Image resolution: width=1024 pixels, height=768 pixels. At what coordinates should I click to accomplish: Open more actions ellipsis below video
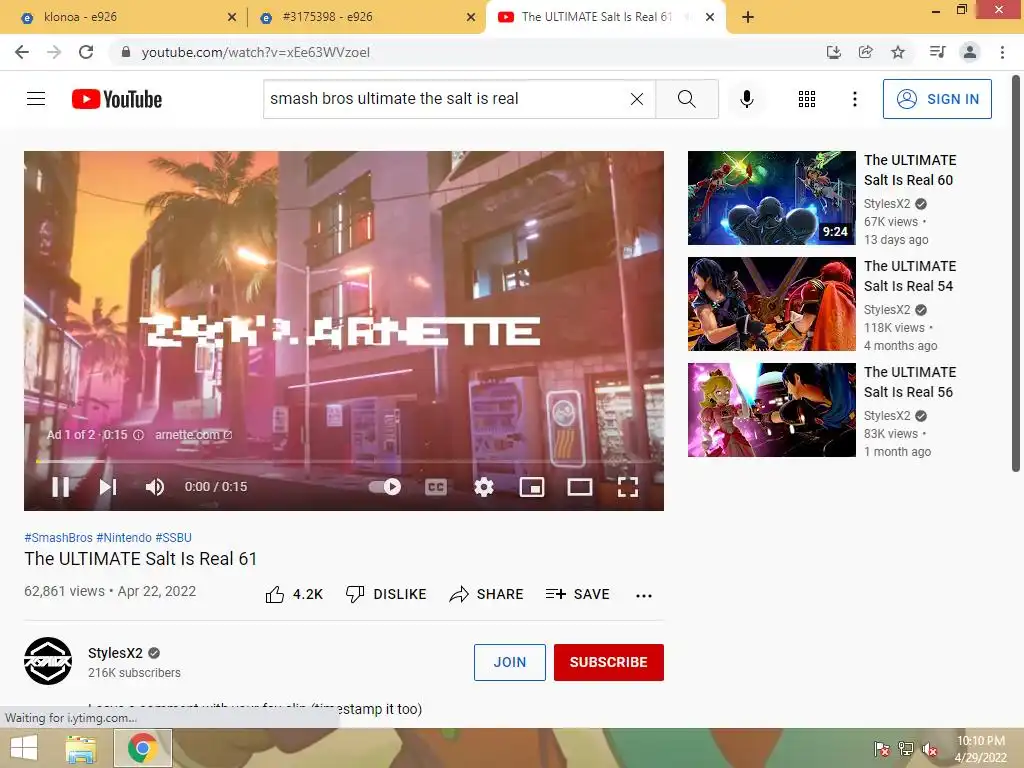[x=644, y=595]
